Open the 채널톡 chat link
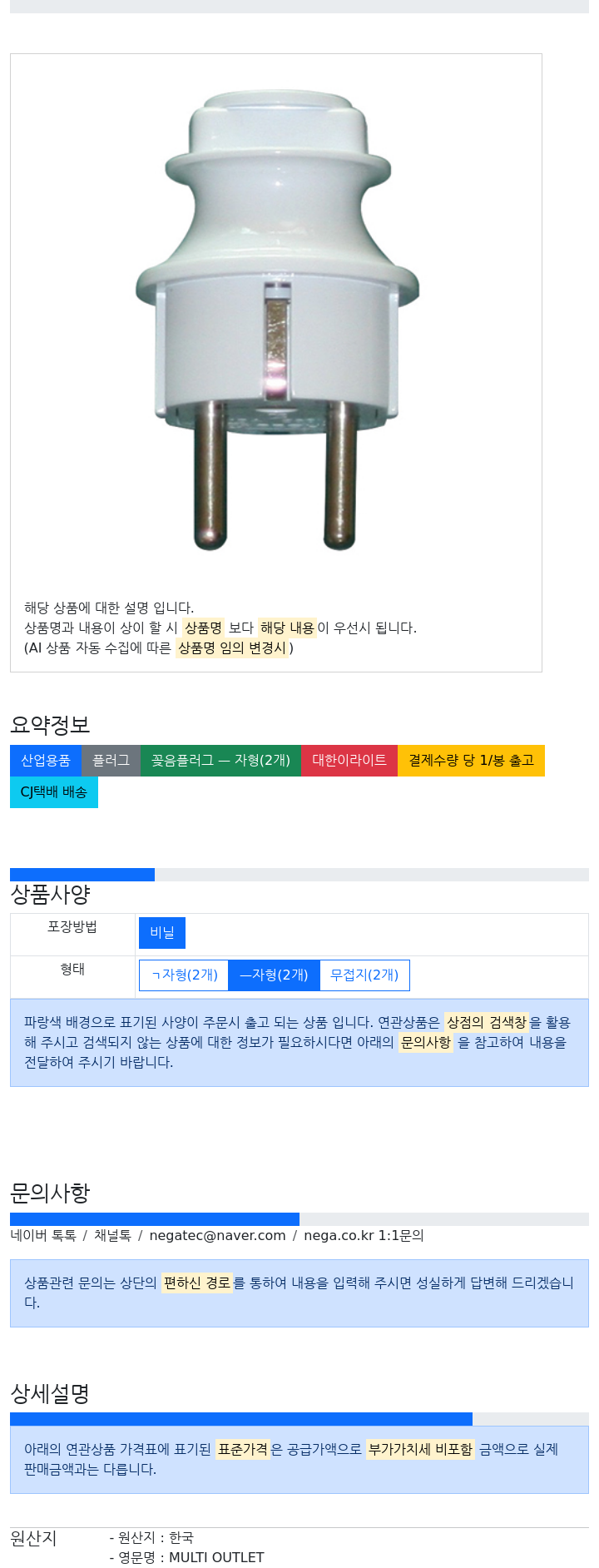 coord(112,1236)
